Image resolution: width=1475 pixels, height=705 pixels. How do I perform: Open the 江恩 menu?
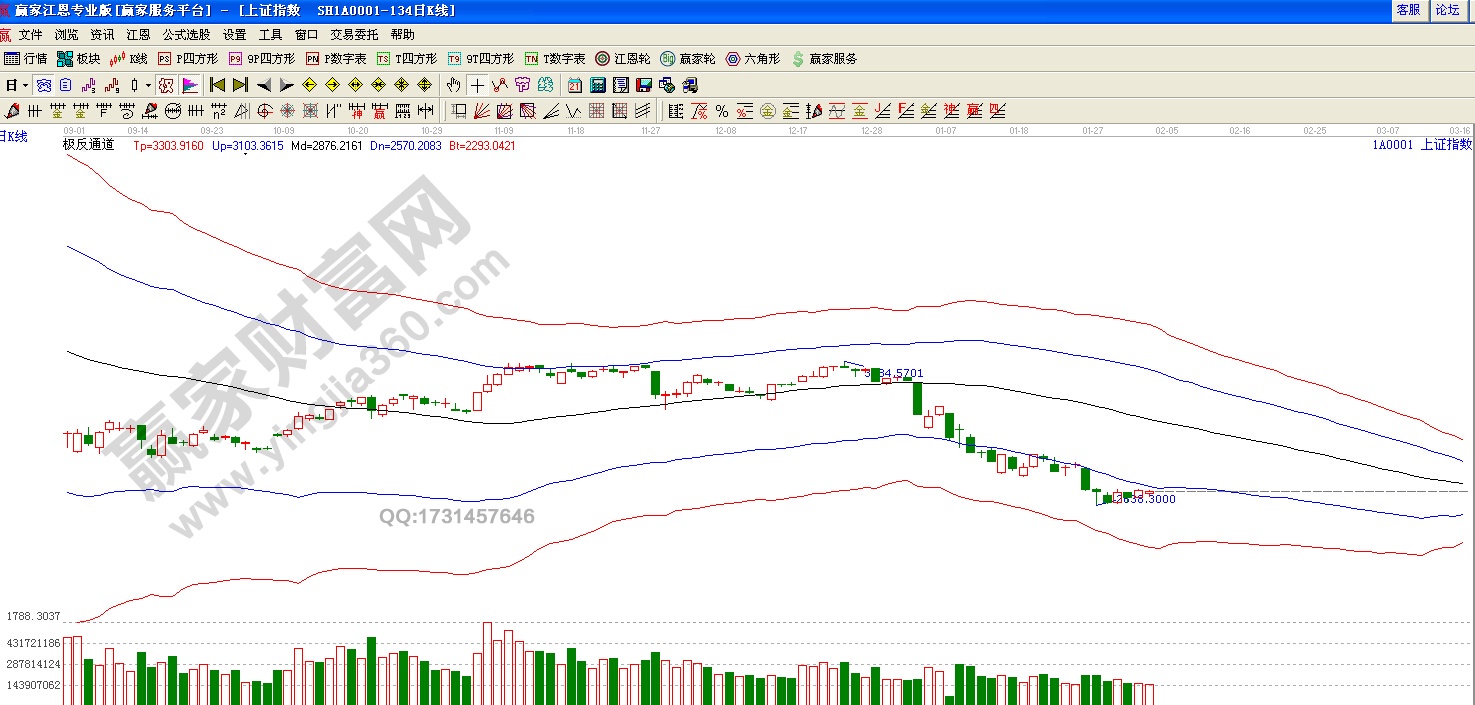pos(138,34)
